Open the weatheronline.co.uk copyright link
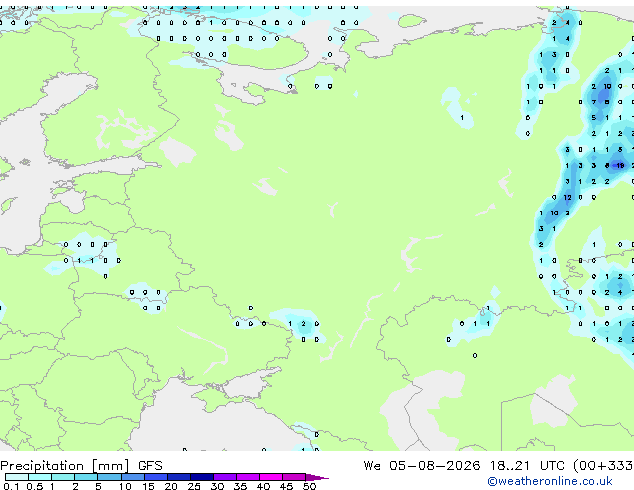 tap(550, 481)
